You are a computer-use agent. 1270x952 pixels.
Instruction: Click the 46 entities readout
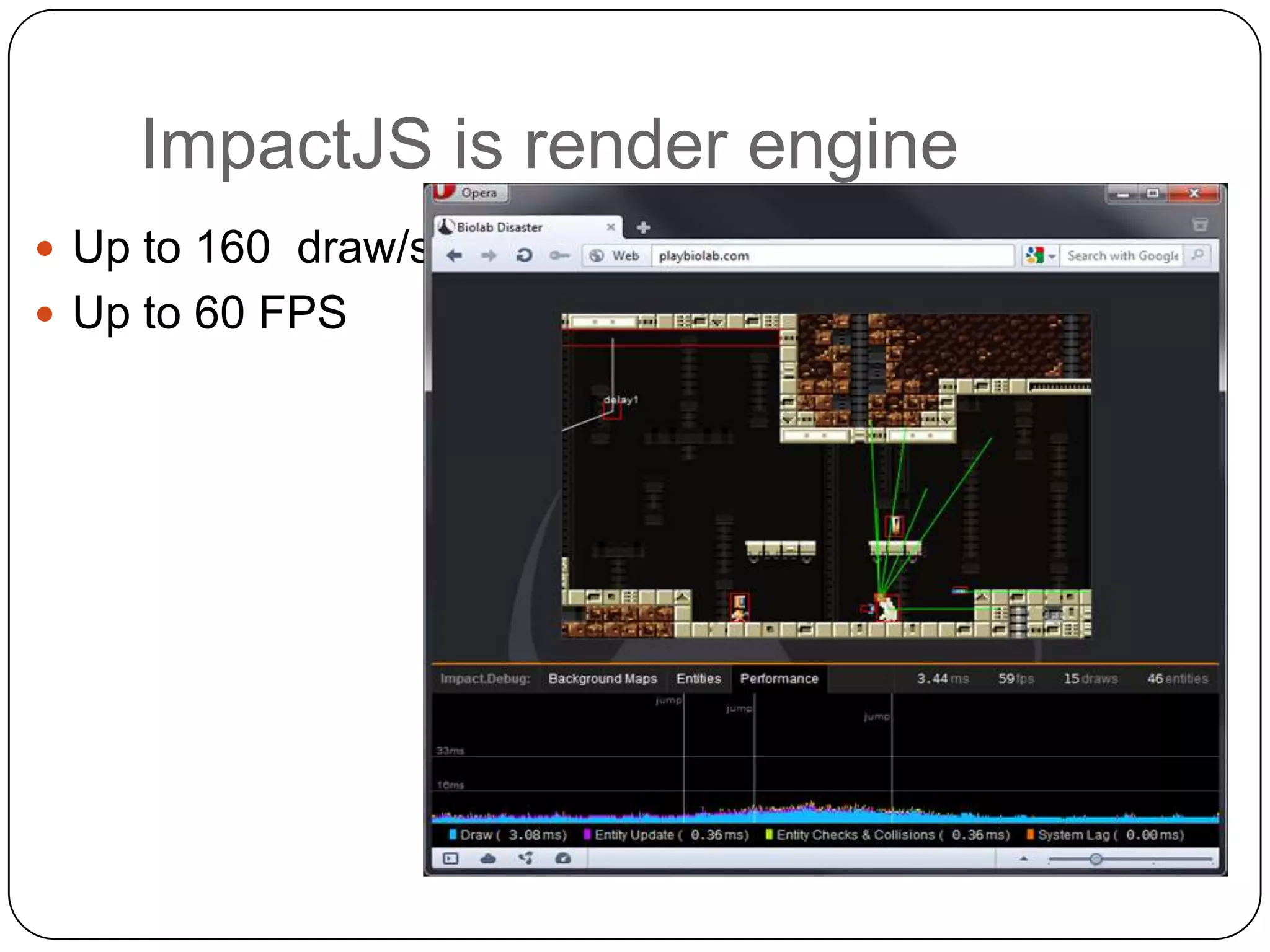tap(1177, 679)
